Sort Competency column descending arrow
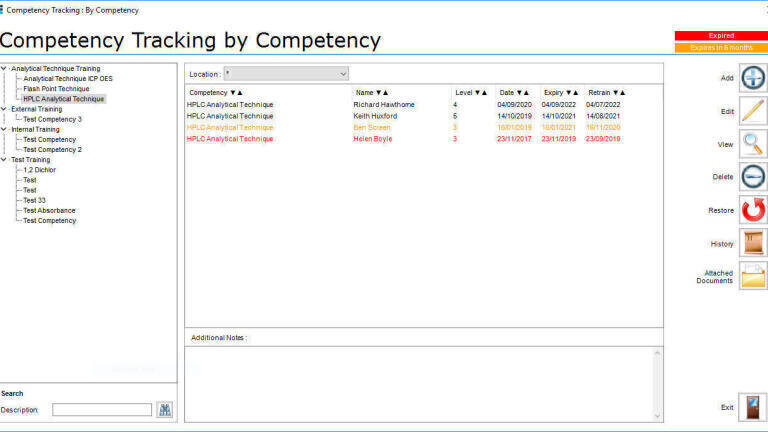The width and height of the screenshot is (768, 432). tap(233, 93)
